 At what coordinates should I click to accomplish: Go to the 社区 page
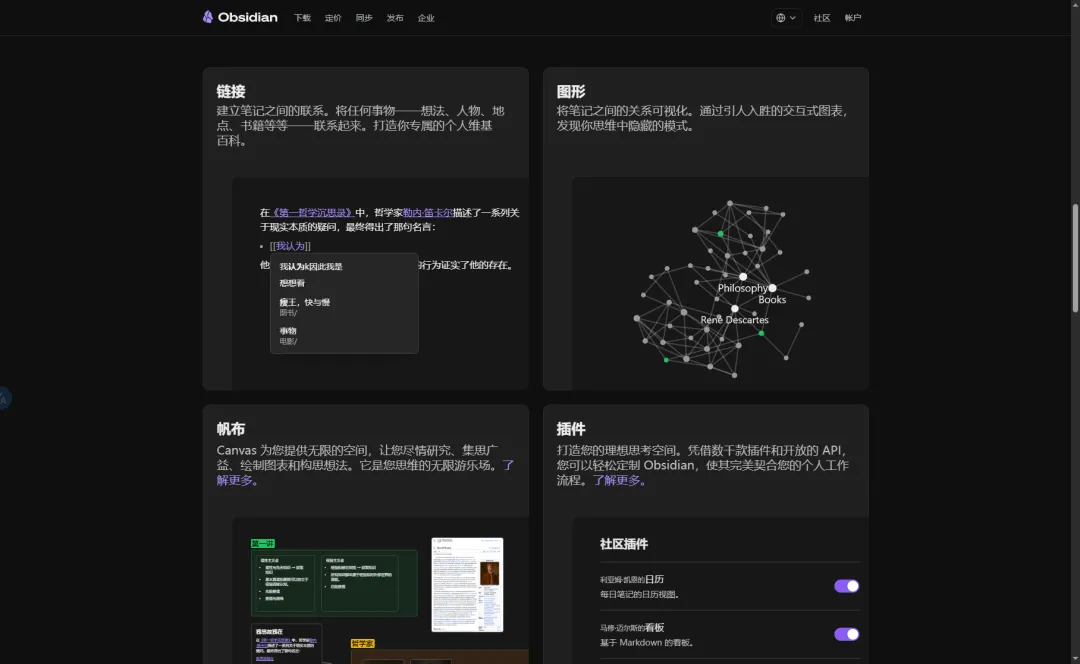822,18
